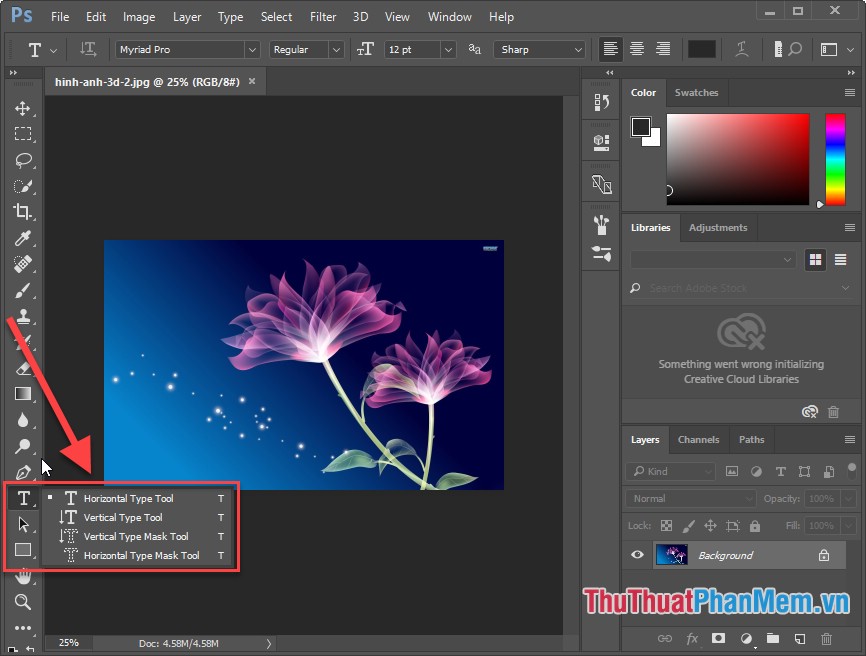Select the Move tool

coord(23,108)
